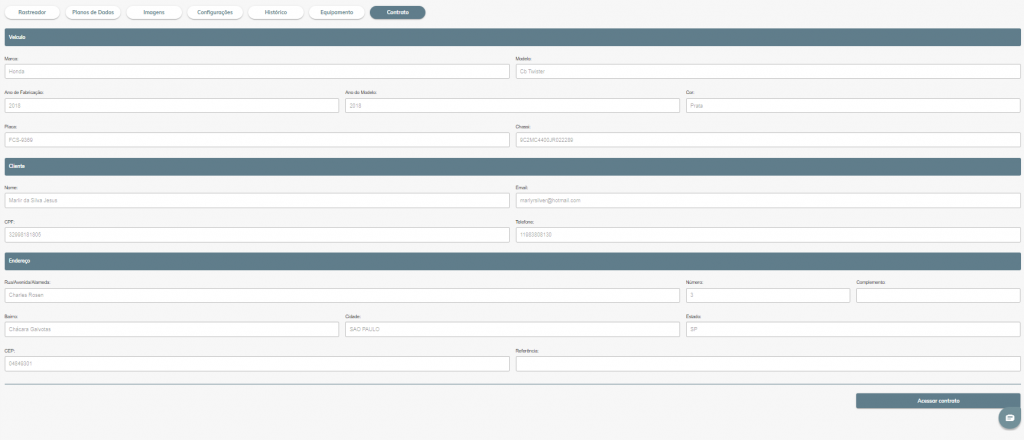Open the Equipamento tab

click(337, 12)
